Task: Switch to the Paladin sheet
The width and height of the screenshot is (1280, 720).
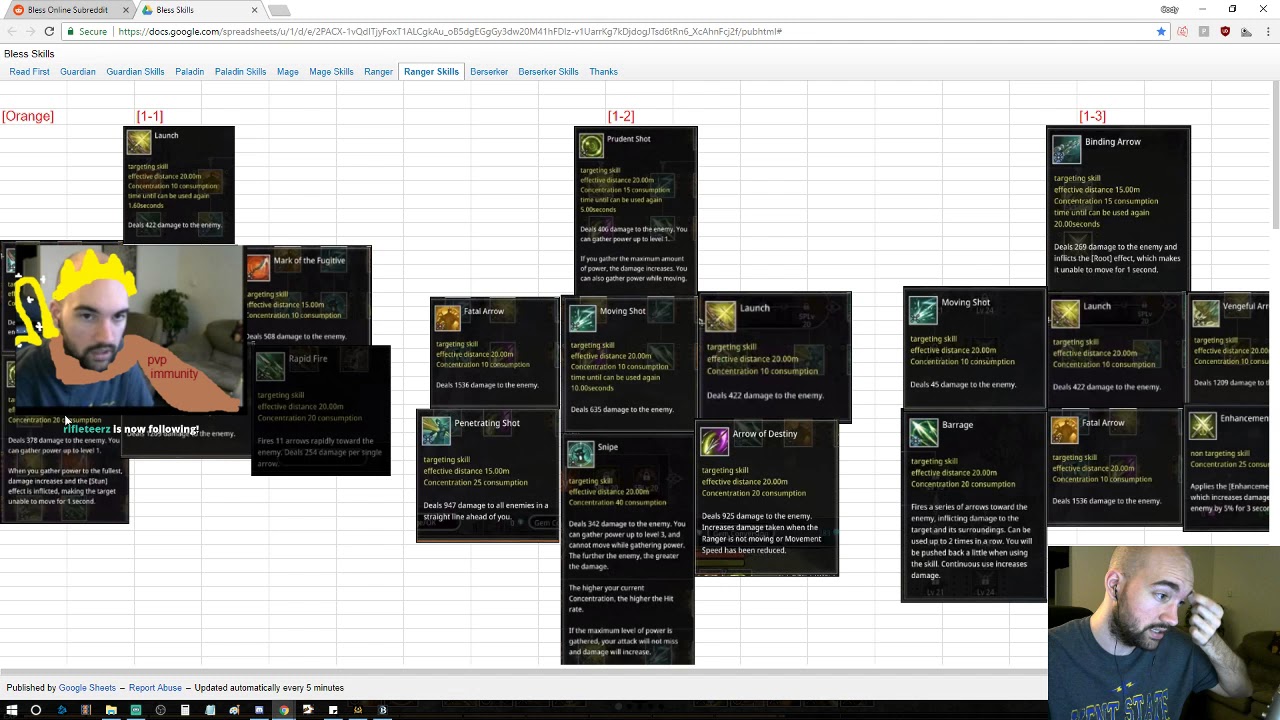Action: point(189,72)
